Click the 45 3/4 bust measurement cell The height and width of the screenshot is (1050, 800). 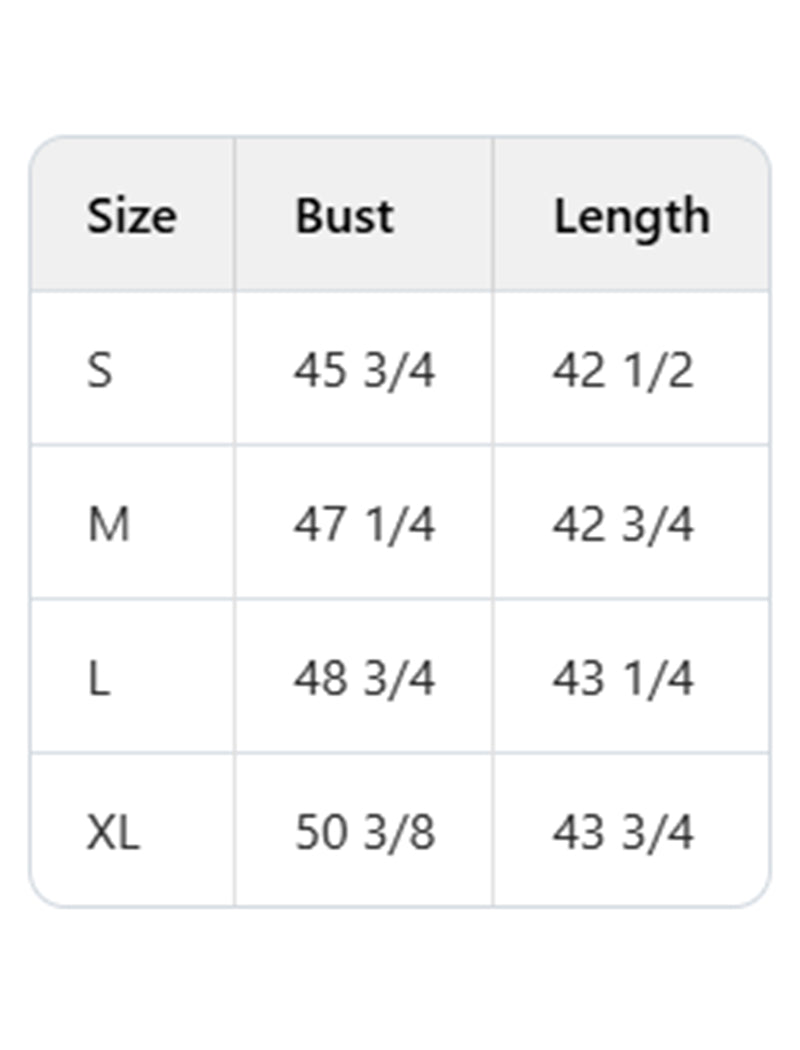tap(364, 371)
